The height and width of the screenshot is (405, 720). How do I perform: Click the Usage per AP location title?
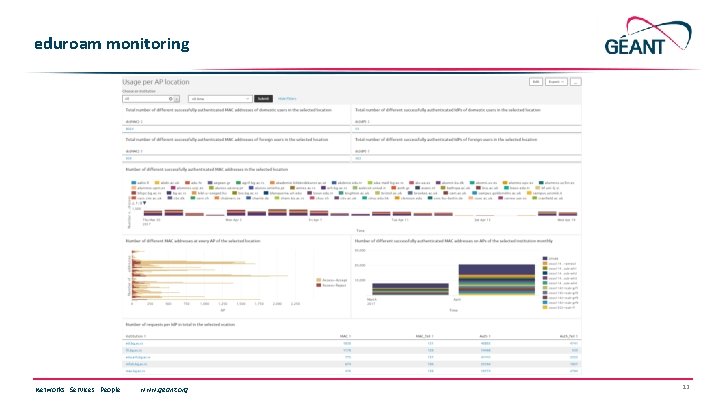[156, 82]
